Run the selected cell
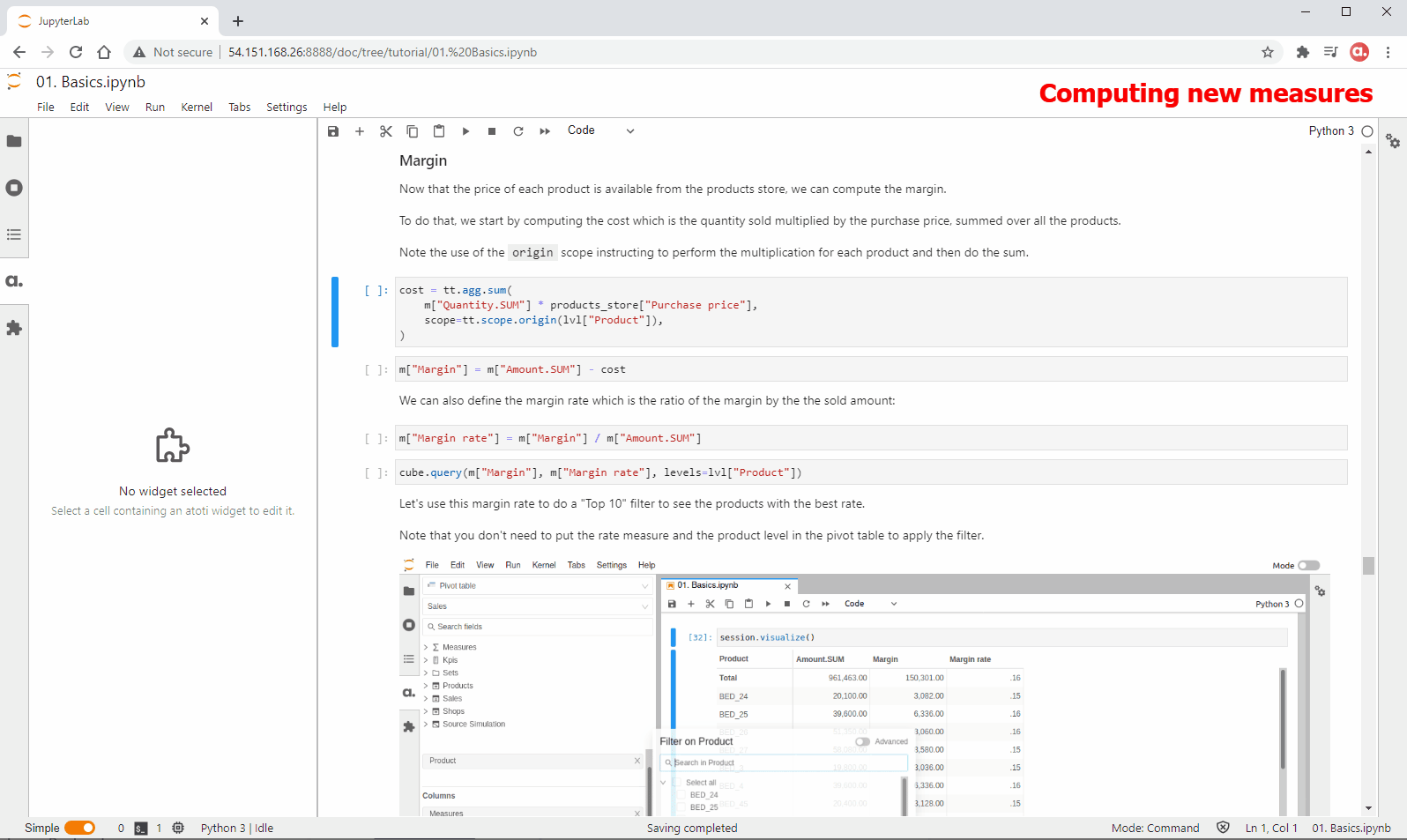This screenshot has height=840, width=1407. 465,131
